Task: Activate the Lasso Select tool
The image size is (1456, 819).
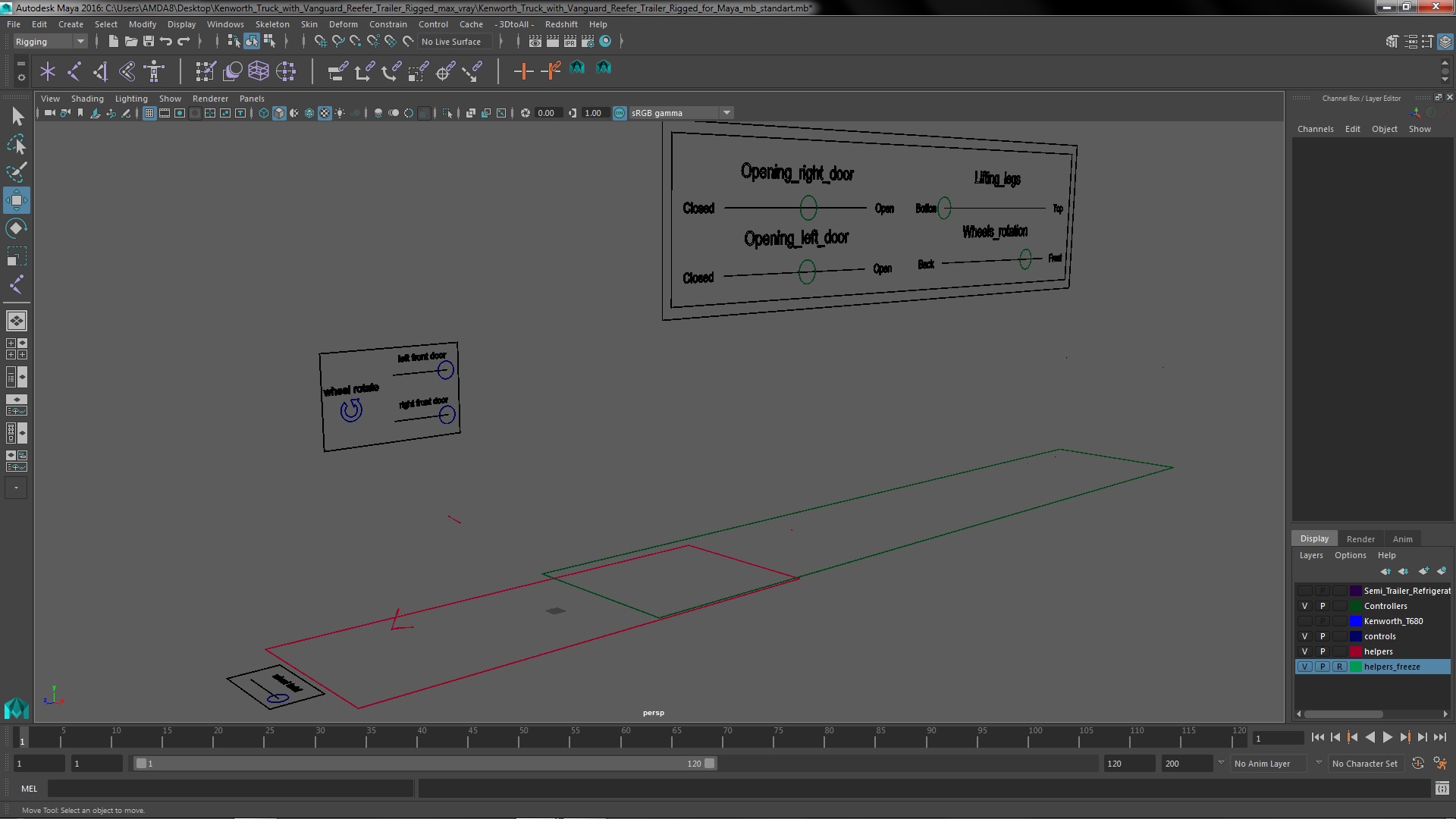Action: [x=17, y=144]
